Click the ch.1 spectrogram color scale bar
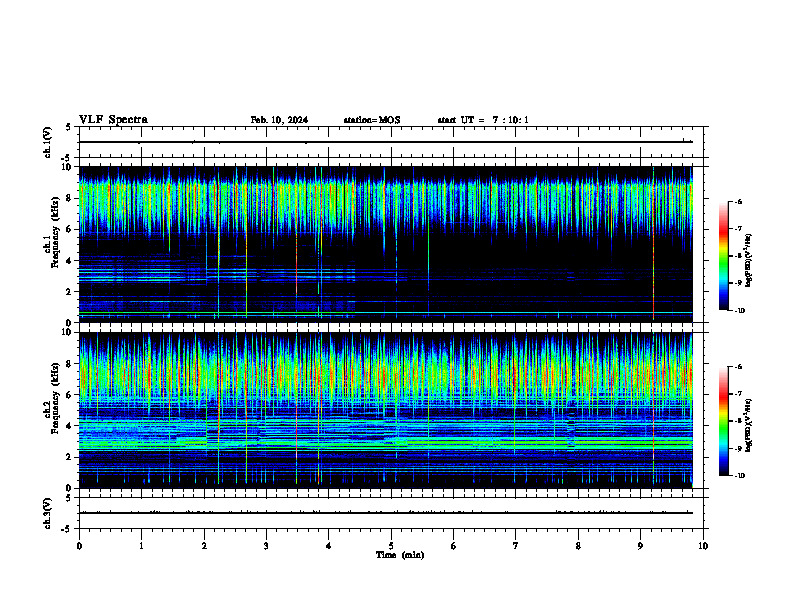The height and width of the screenshot is (612, 792). [x=724, y=256]
